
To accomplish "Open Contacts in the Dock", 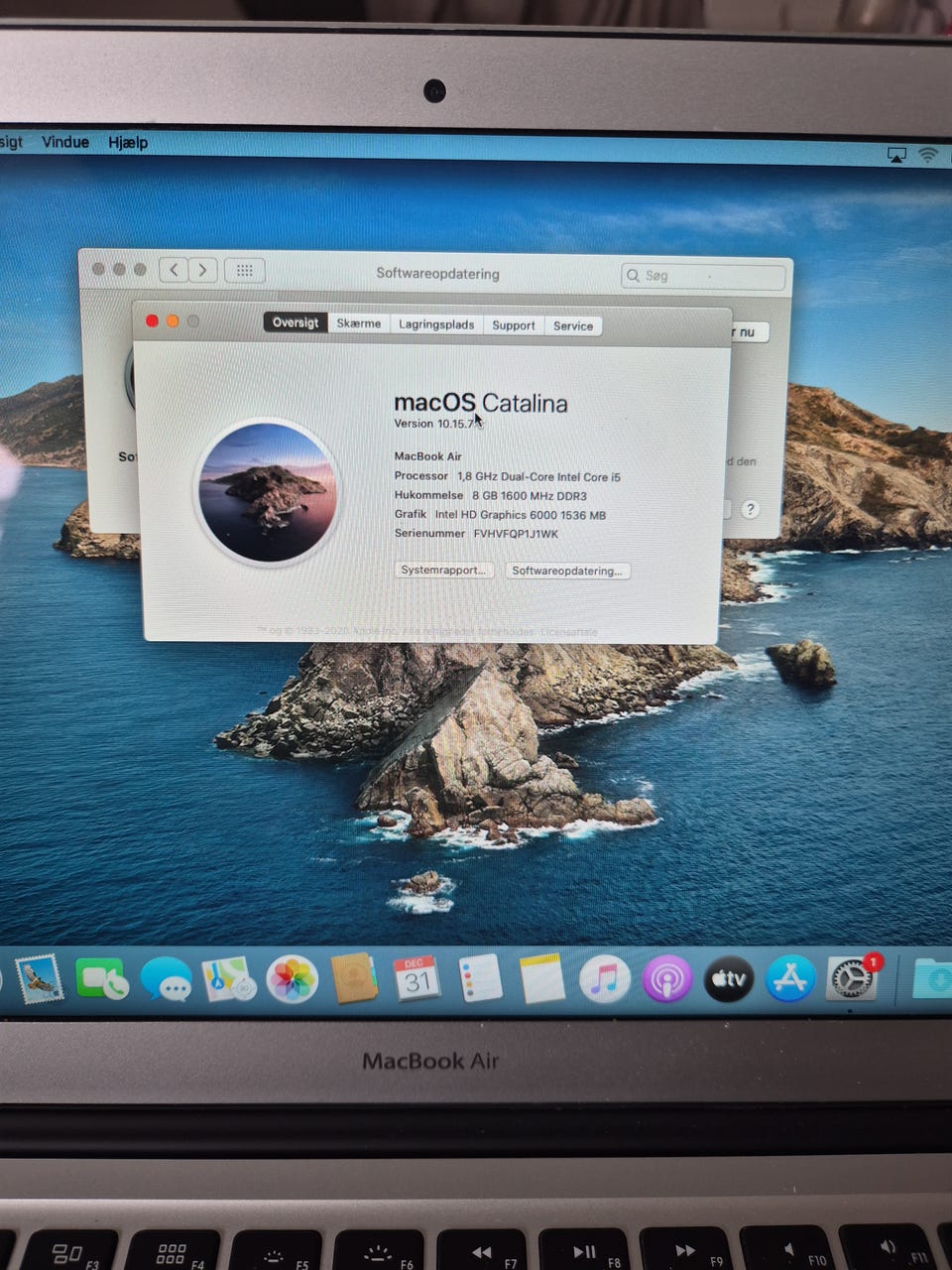I will tap(354, 979).
